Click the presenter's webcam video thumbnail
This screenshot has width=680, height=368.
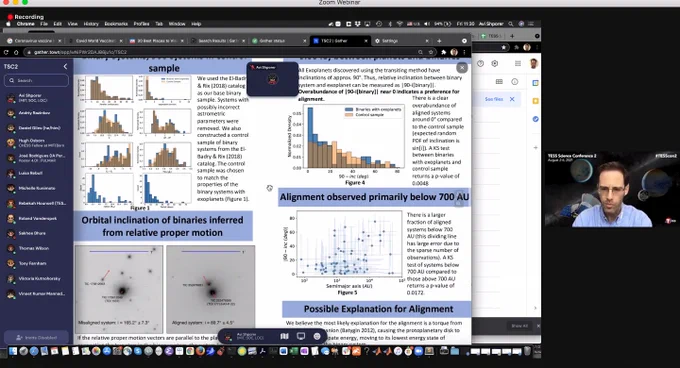click(611, 189)
